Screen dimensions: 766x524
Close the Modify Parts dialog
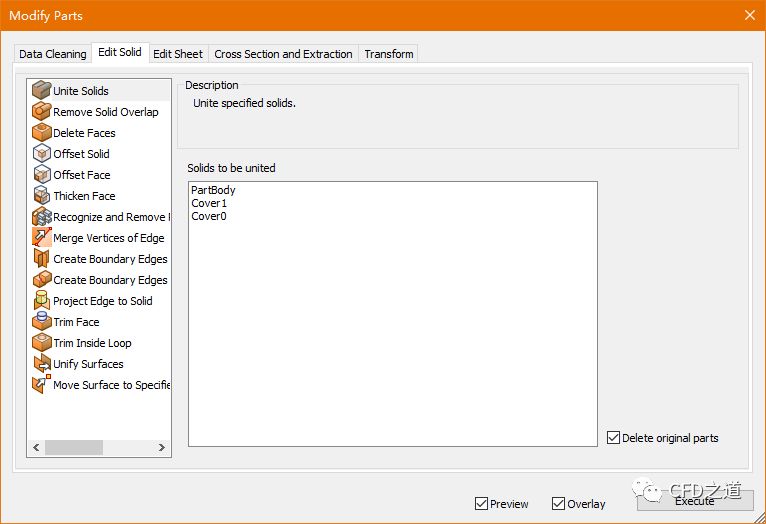point(750,15)
